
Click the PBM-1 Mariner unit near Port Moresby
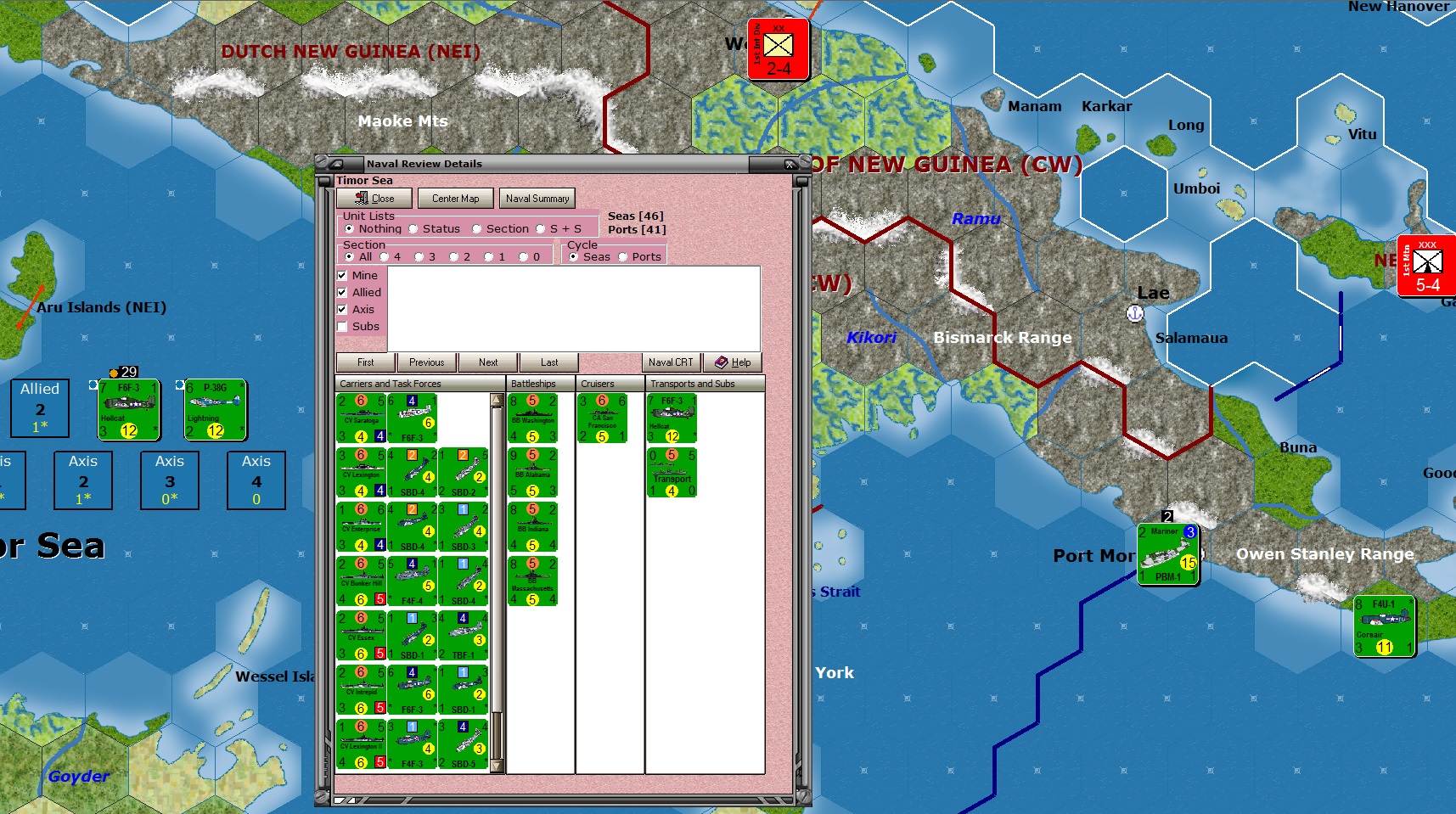(1168, 554)
